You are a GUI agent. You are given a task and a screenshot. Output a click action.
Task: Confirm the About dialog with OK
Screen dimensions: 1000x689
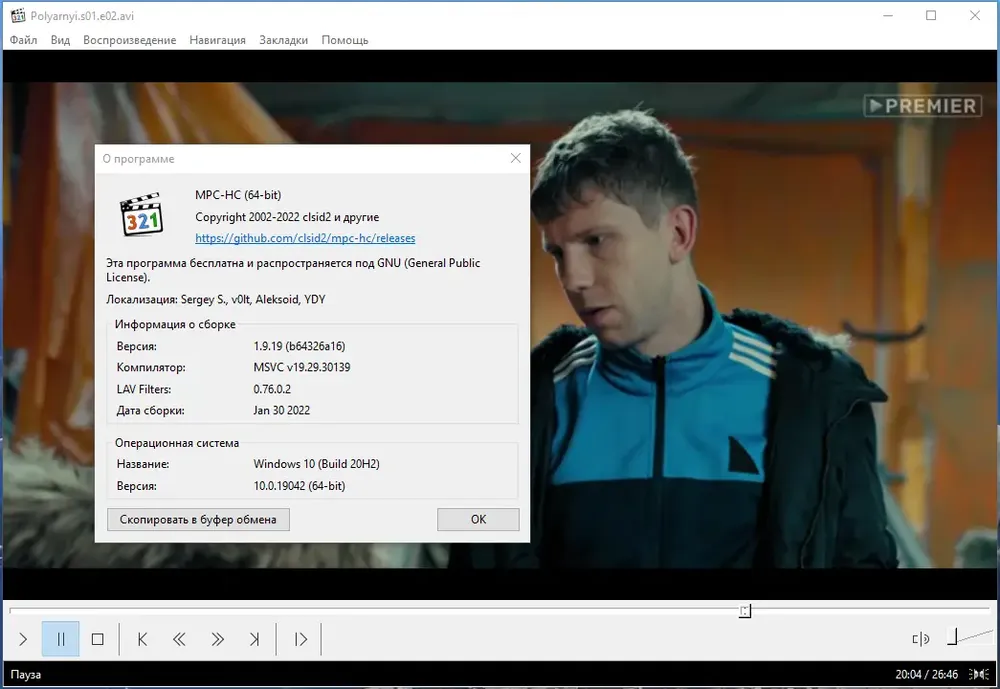tap(478, 519)
